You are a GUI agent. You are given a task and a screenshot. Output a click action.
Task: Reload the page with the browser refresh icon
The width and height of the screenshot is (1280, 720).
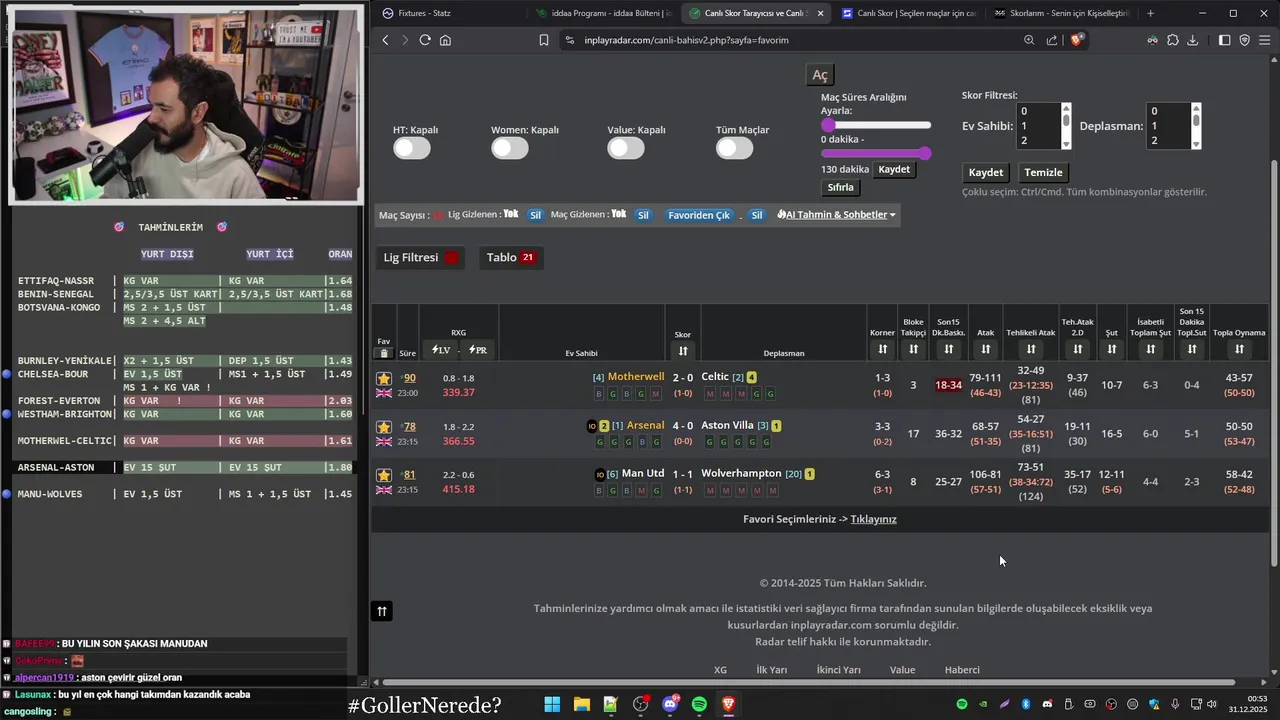click(425, 40)
